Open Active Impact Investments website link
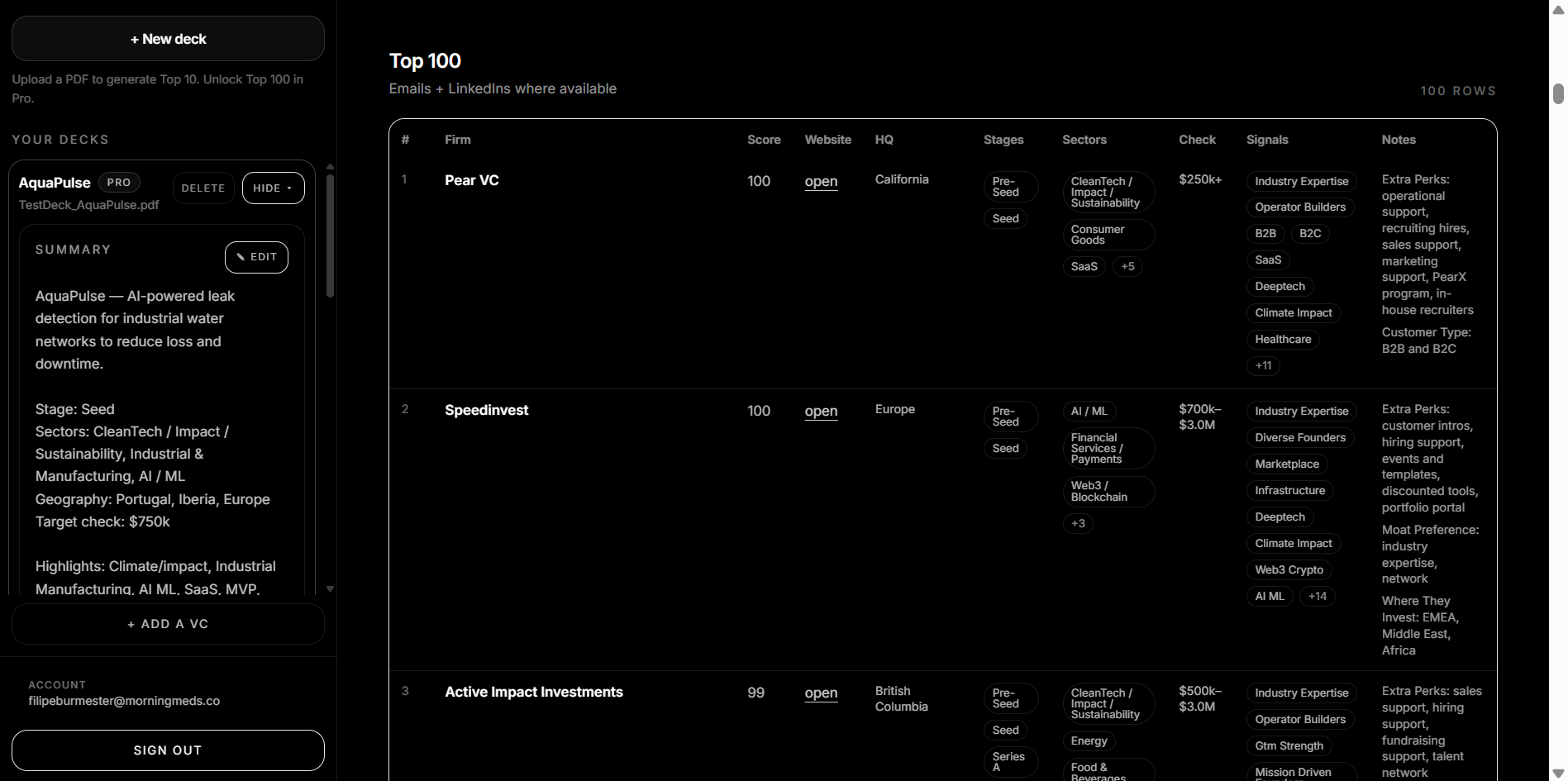Image resolution: width=1568 pixels, height=781 pixels. coord(820,693)
